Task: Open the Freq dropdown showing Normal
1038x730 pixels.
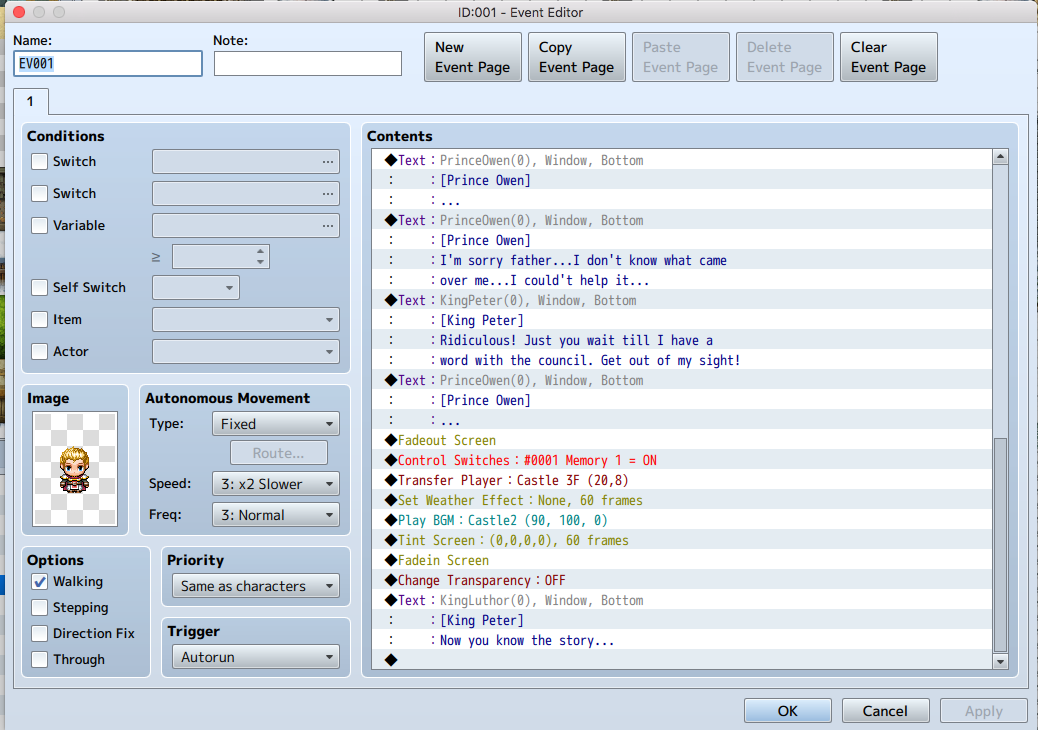Action: pos(275,515)
